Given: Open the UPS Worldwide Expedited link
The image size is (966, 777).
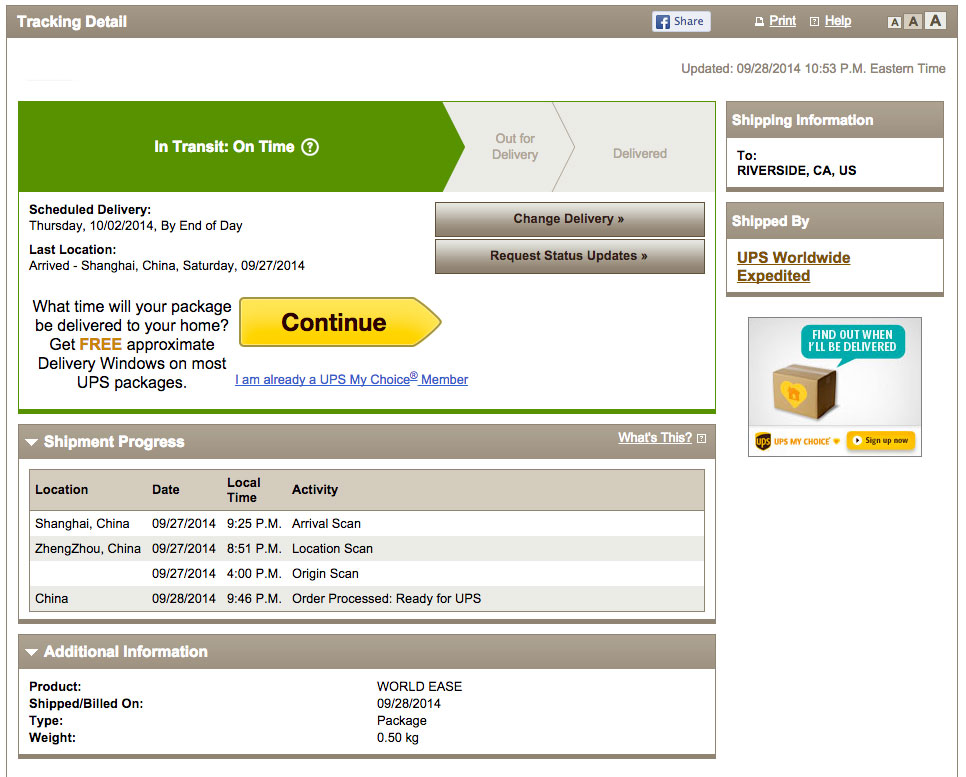Looking at the screenshot, I should 794,267.
